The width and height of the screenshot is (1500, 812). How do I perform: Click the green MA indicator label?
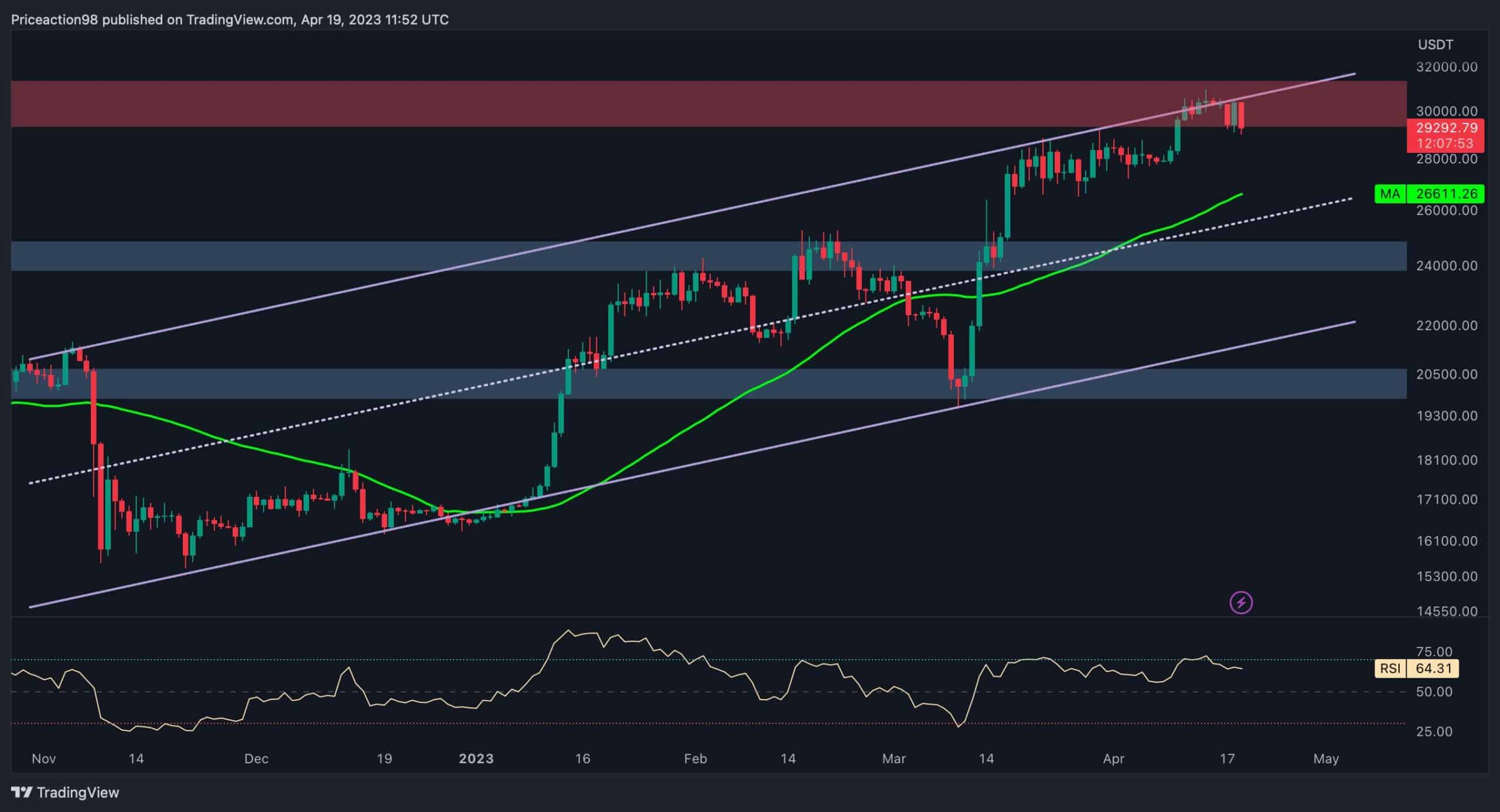(x=1390, y=194)
